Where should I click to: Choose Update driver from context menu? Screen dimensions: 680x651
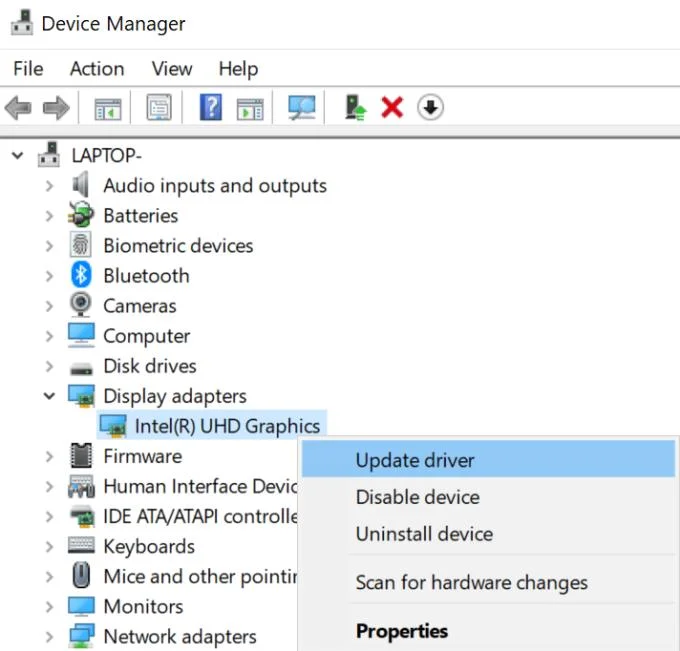(488, 459)
